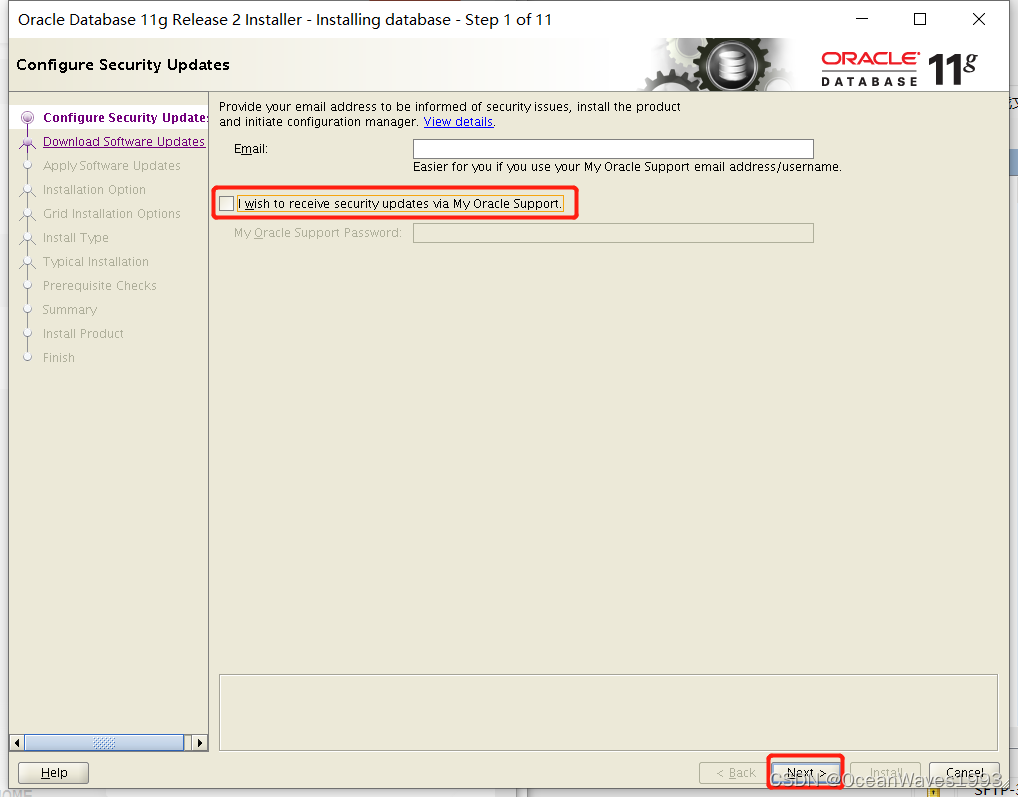This screenshot has height=797, width=1018.
Task: Select Installation Option step label
Action: (x=94, y=190)
